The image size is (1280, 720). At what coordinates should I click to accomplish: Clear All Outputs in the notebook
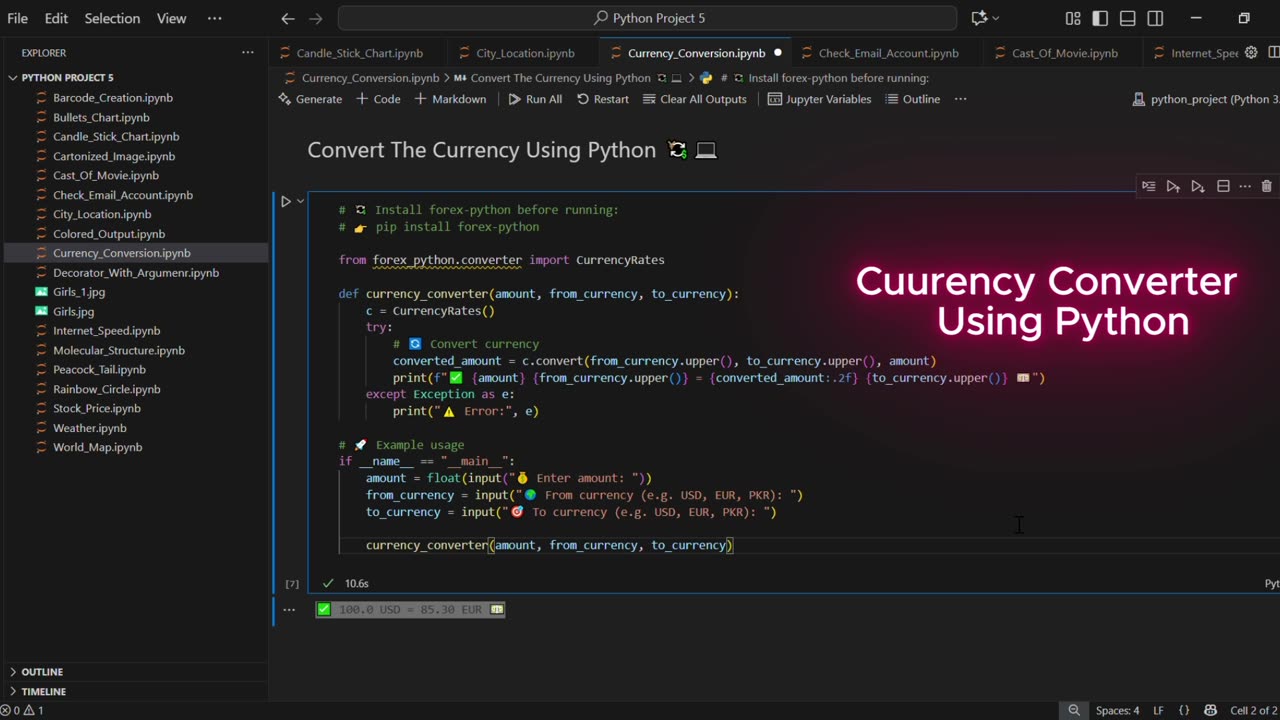point(695,99)
